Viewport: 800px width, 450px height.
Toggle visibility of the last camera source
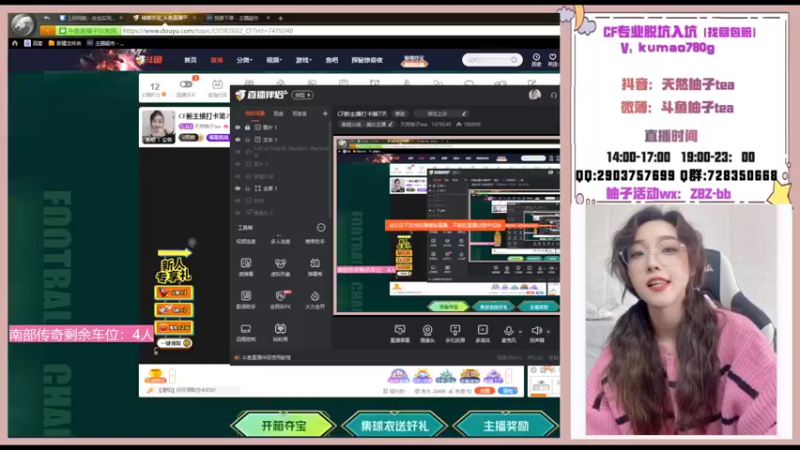[x=238, y=213]
